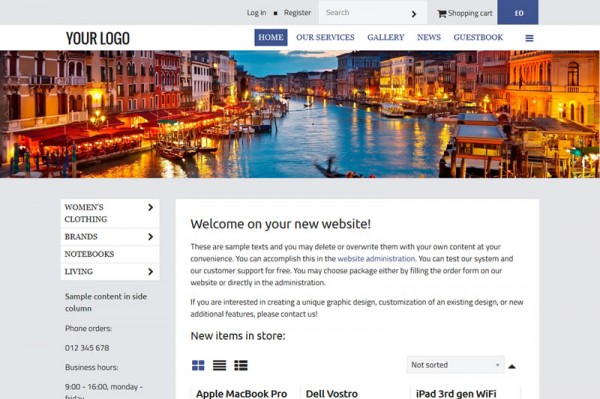Switch to plain list view icon

tap(219, 365)
